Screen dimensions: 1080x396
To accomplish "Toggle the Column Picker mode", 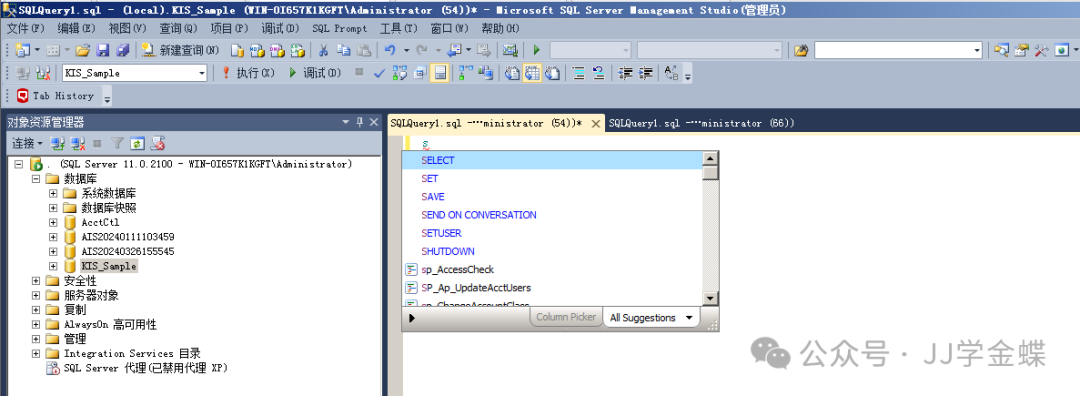I will (x=565, y=317).
